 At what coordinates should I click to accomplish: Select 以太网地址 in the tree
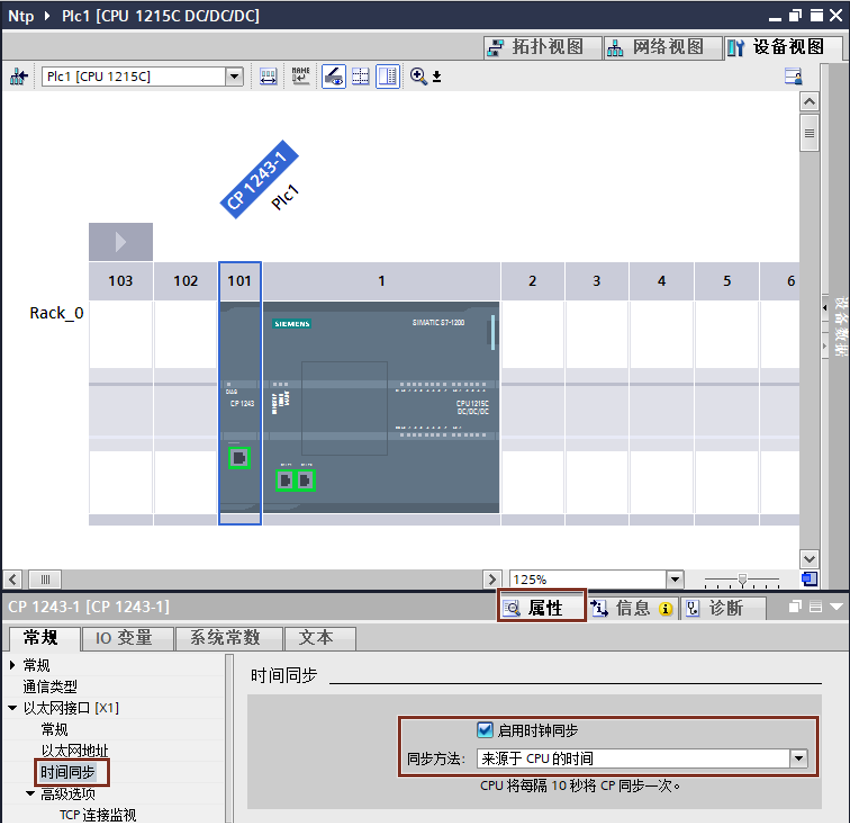(75, 751)
